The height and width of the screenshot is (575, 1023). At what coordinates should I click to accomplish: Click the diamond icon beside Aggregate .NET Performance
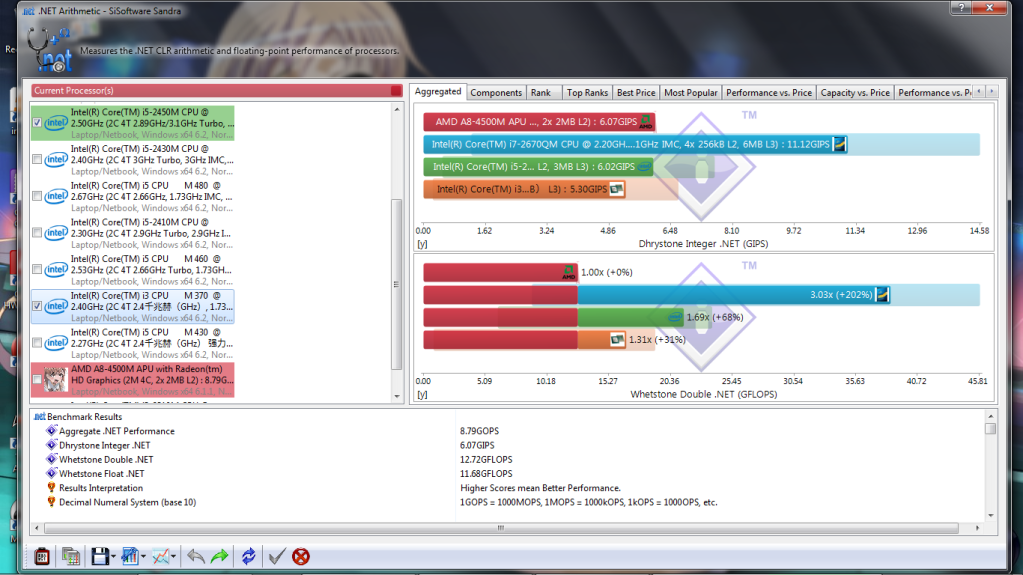coord(52,431)
